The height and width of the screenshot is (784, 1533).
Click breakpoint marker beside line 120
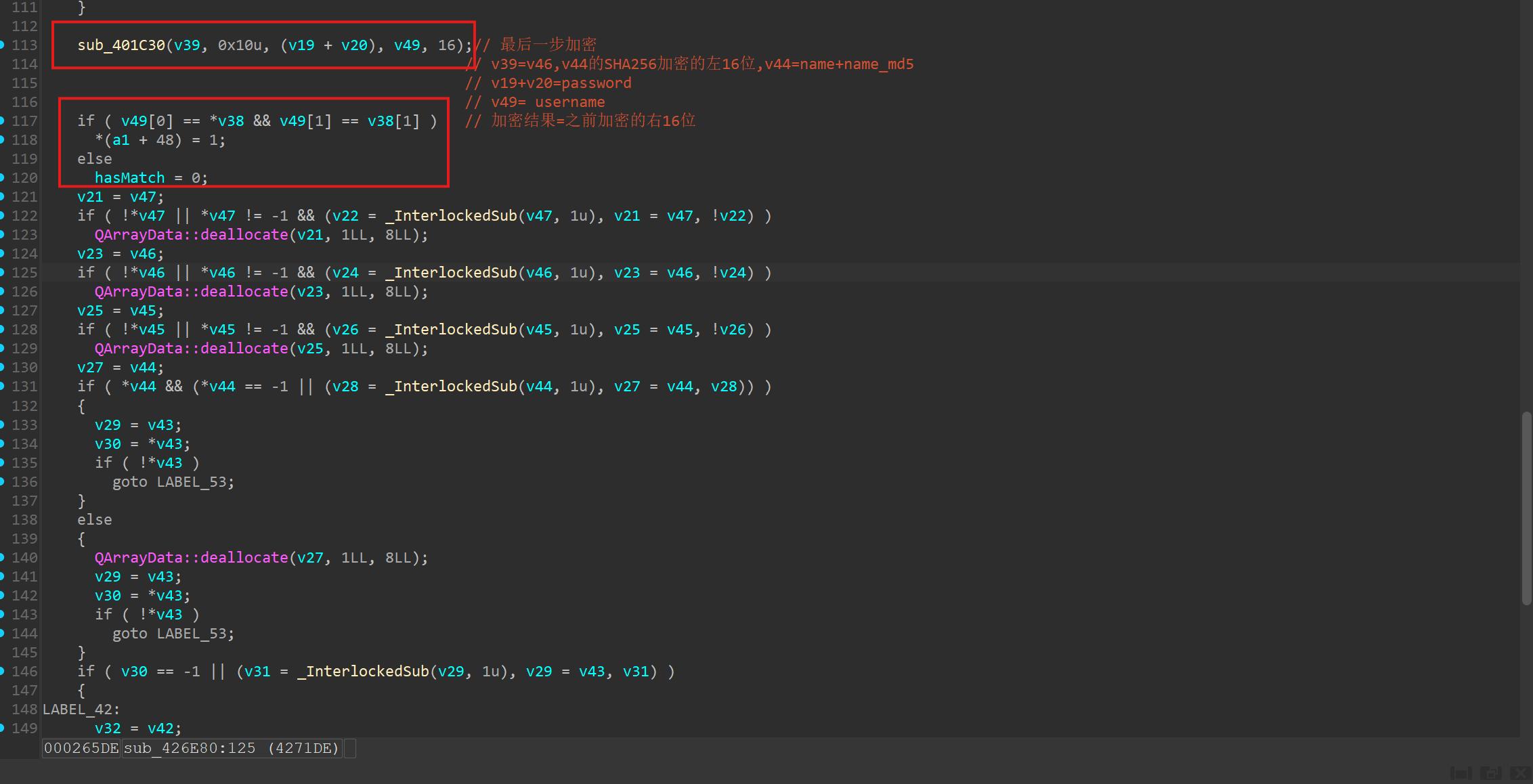point(2,177)
